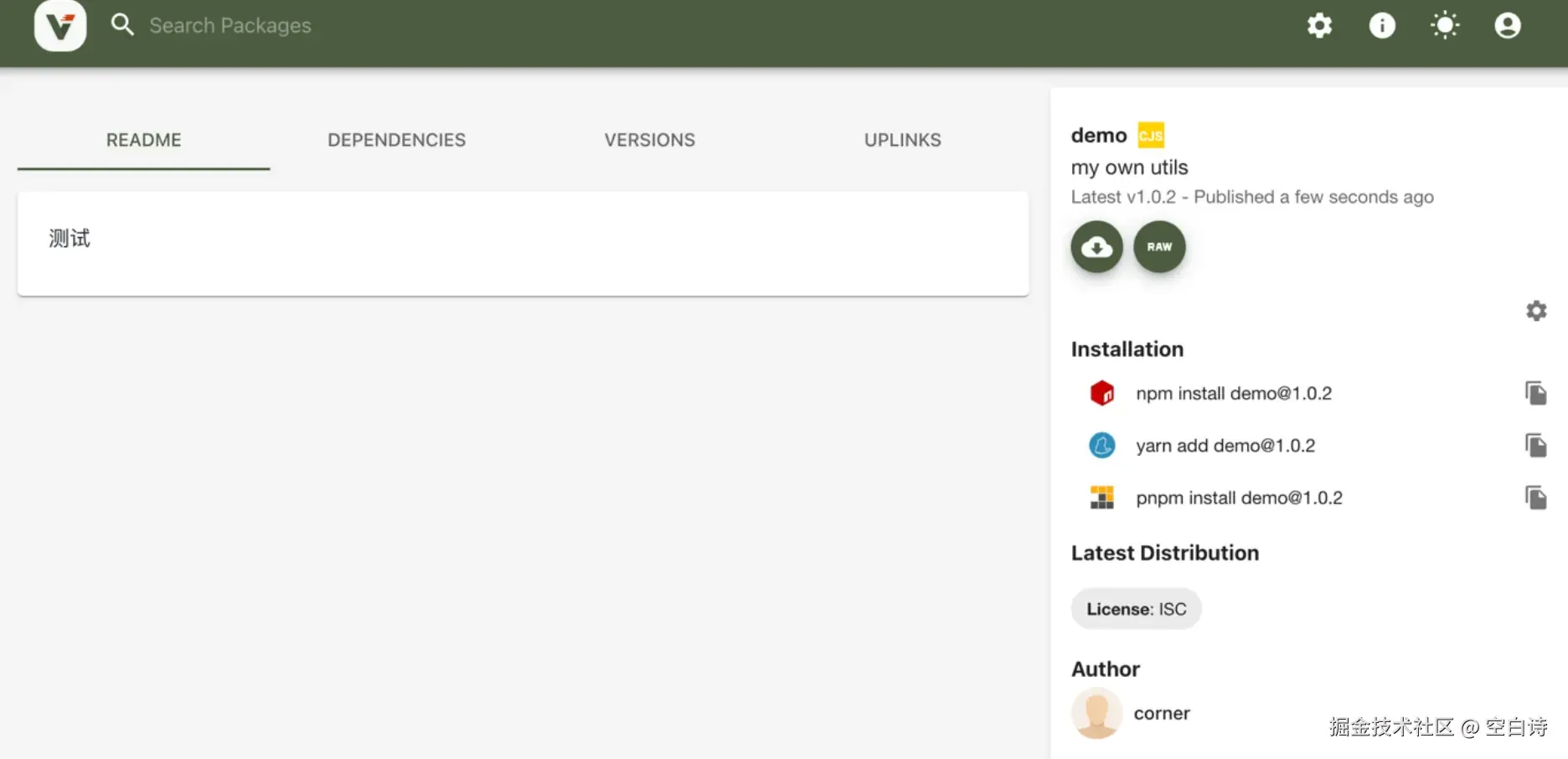This screenshot has height=759, width=1568.
Task: Click the pnpm logo icon
Action: pyautogui.click(x=1101, y=498)
